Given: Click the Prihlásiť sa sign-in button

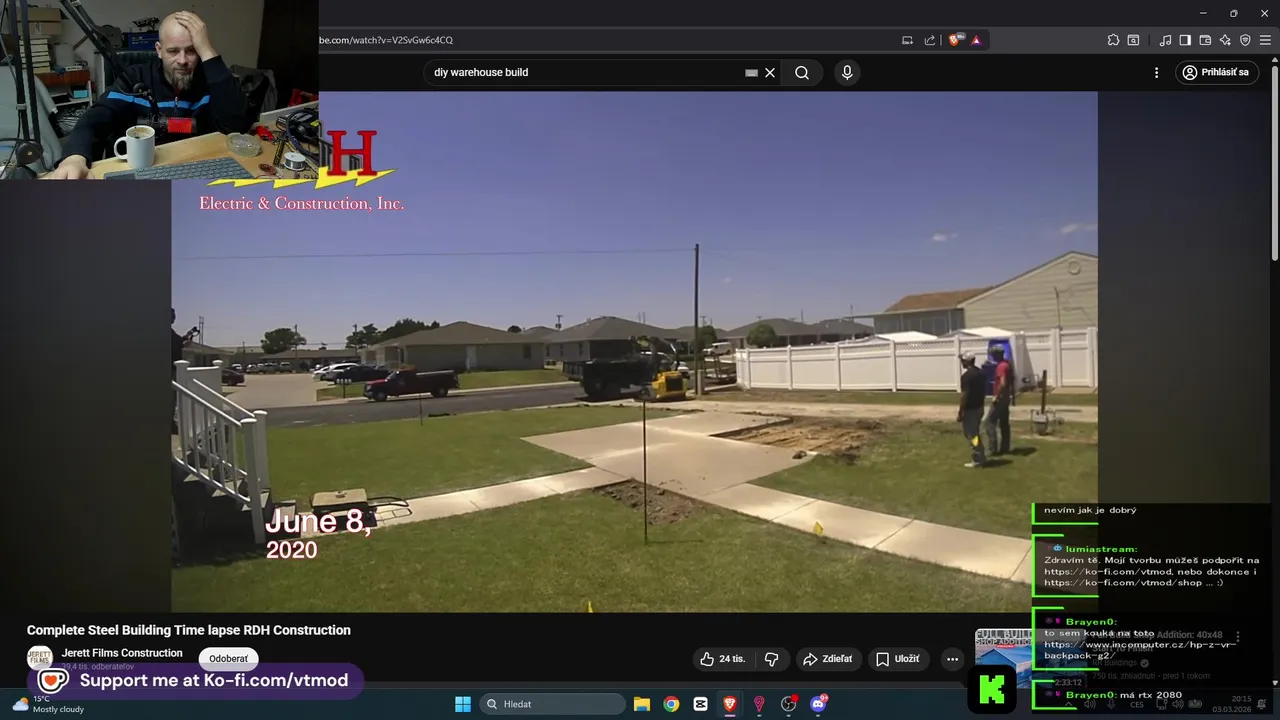Looking at the screenshot, I should pyautogui.click(x=1216, y=72).
